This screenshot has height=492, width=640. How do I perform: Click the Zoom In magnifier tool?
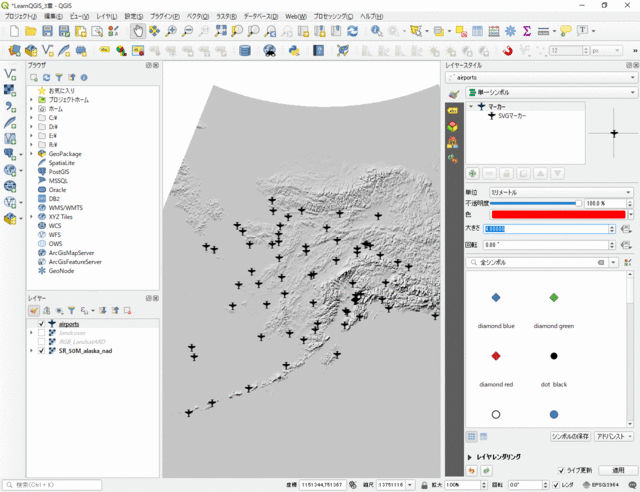pos(171,31)
